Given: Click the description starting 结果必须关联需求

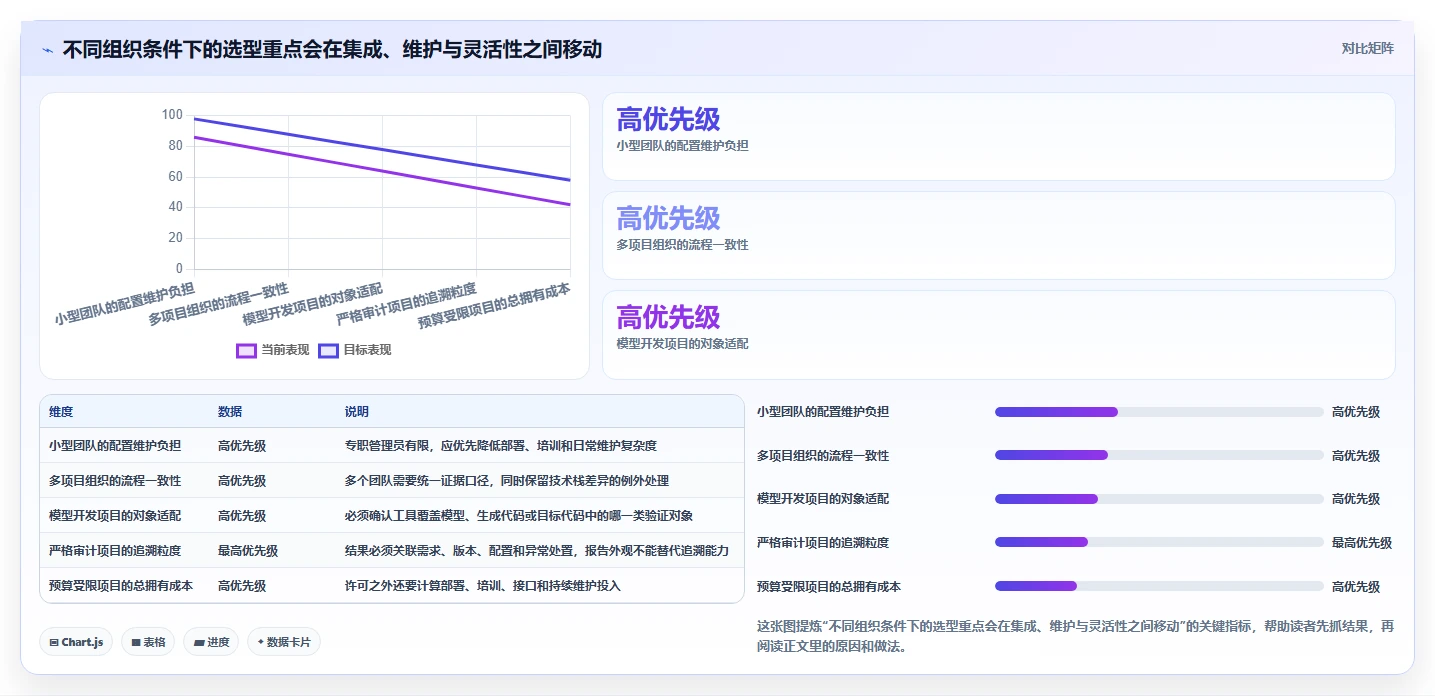Looking at the screenshot, I should point(537,551).
